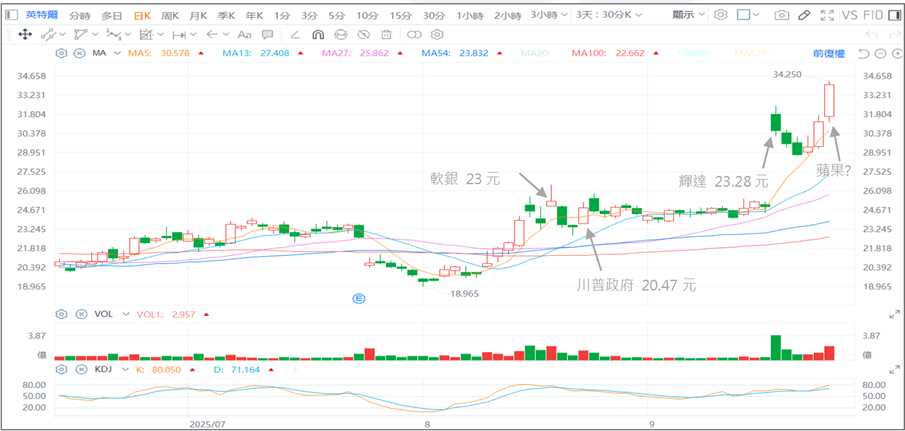This screenshot has width=905, height=431.
Task: Remove the KDJ indicator with X icon
Action: (81, 369)
